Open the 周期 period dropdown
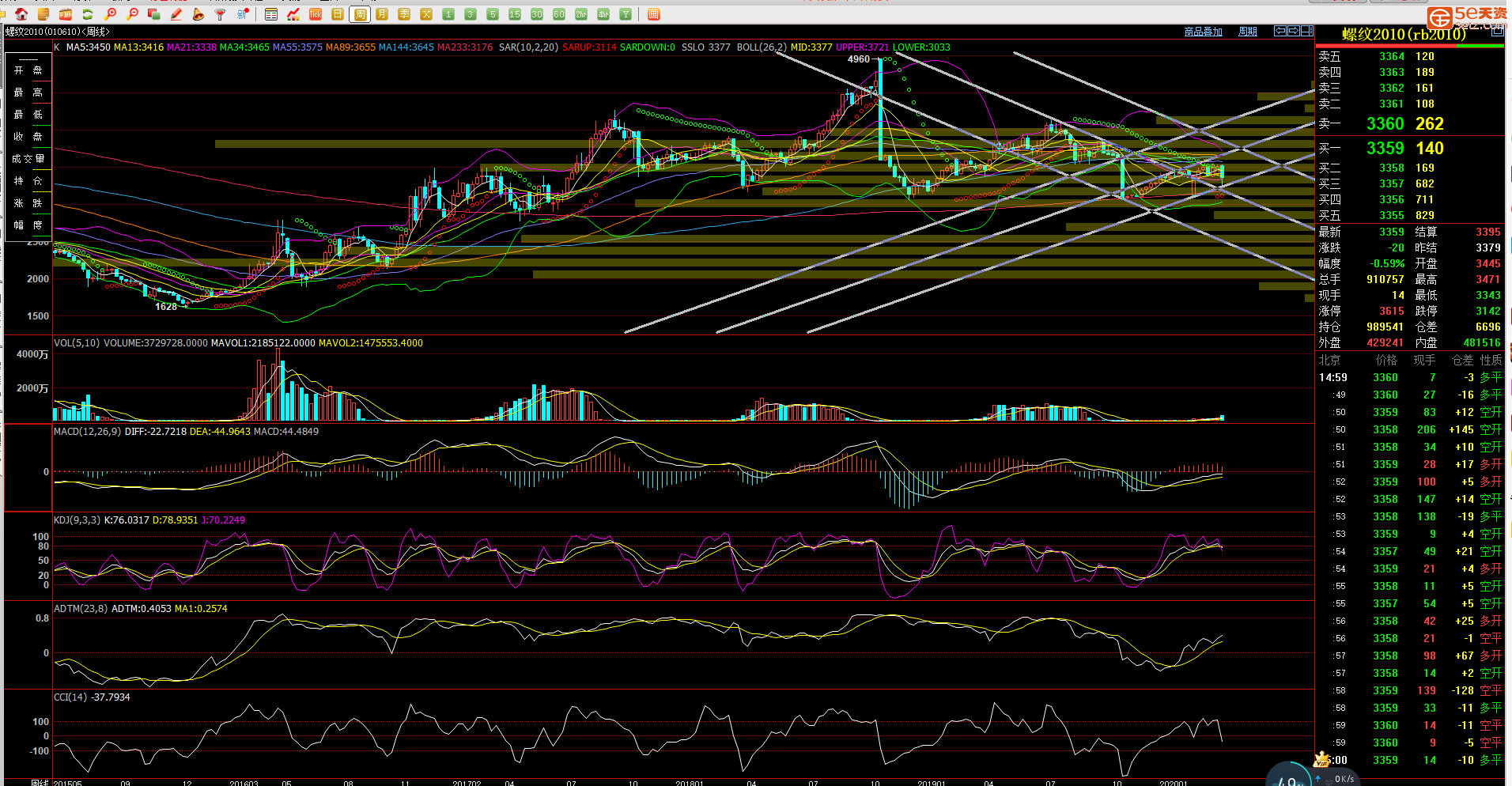This screenshot has width=1512, height=786. 1247,32
